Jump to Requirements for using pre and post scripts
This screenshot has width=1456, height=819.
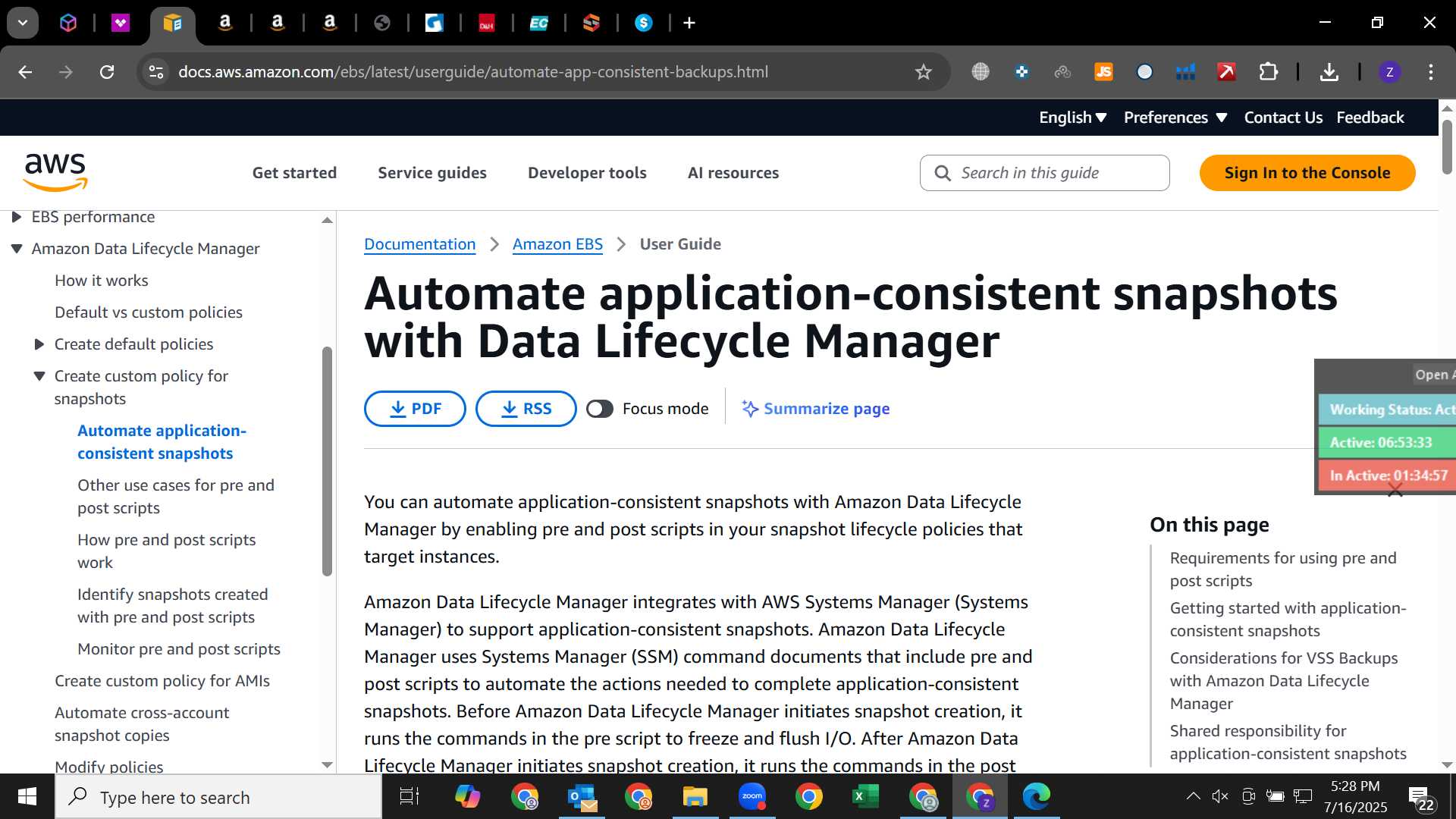tap(1283, 570)
